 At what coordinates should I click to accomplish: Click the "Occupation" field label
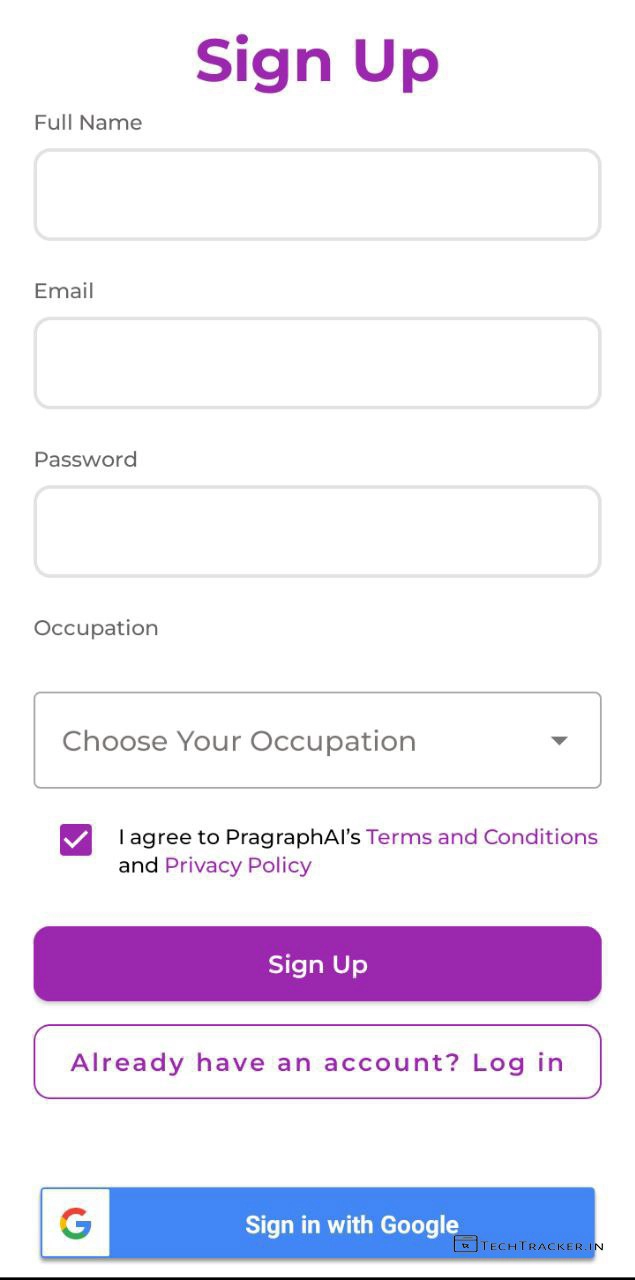(96, 628)
